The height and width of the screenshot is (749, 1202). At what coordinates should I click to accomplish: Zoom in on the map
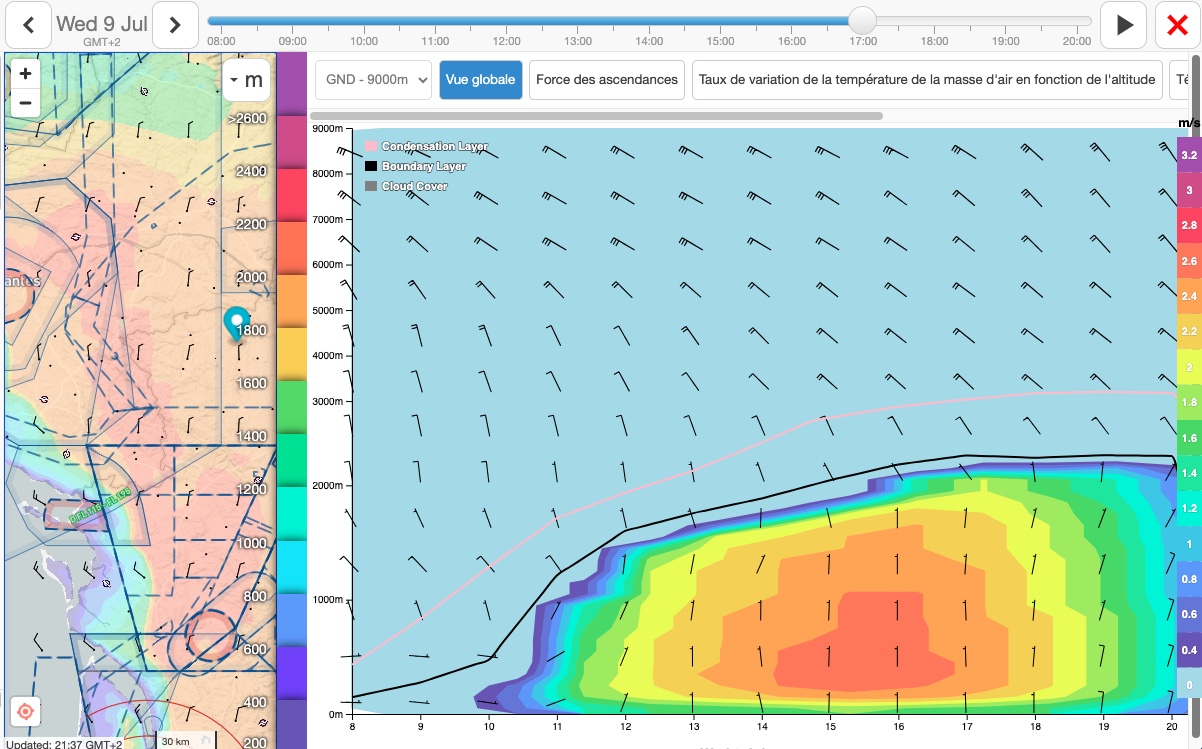pos(25,74)
